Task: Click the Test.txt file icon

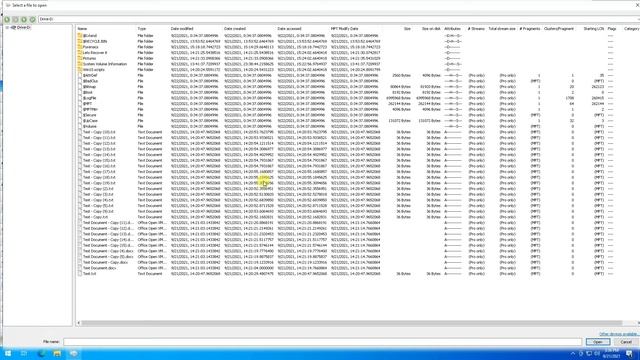Action: pyautogui.click(x=80, y=273)
